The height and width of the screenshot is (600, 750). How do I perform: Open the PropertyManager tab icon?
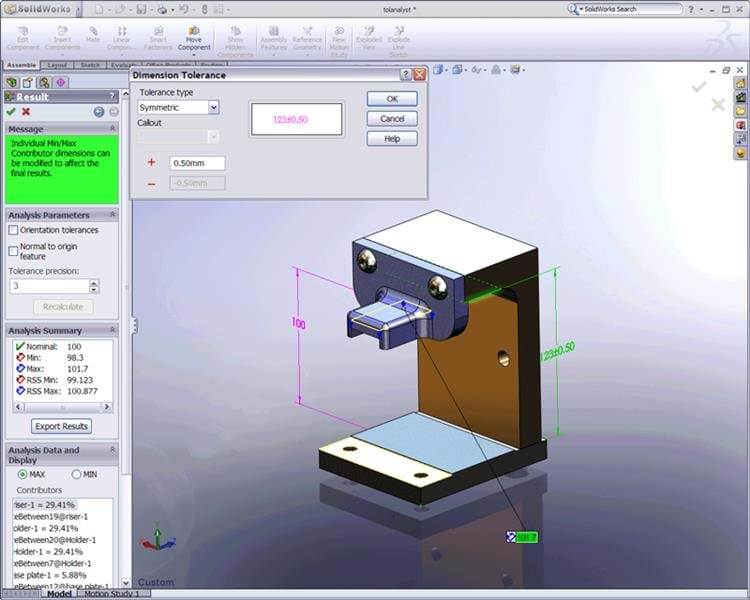28,82
